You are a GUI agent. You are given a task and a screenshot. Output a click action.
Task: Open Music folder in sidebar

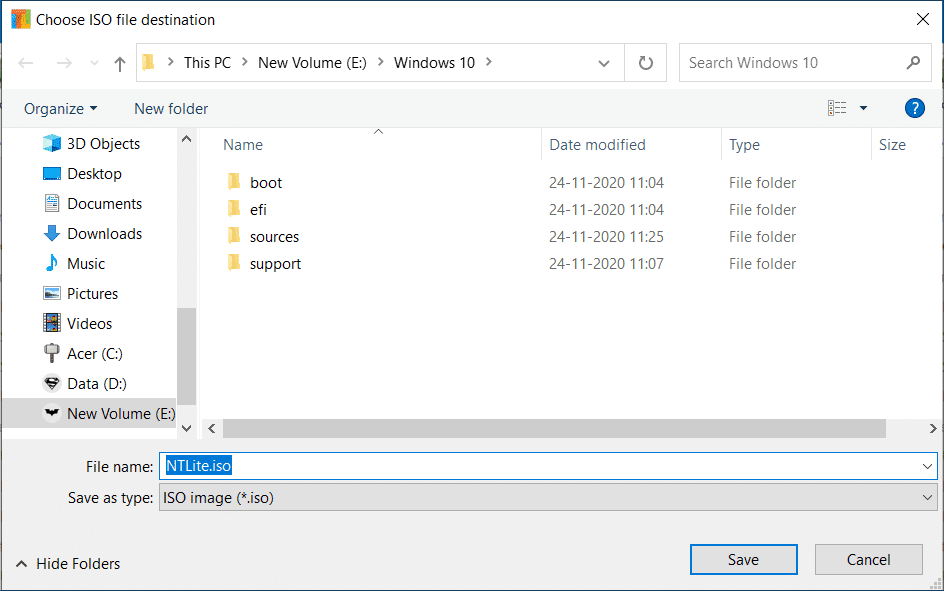86,264
